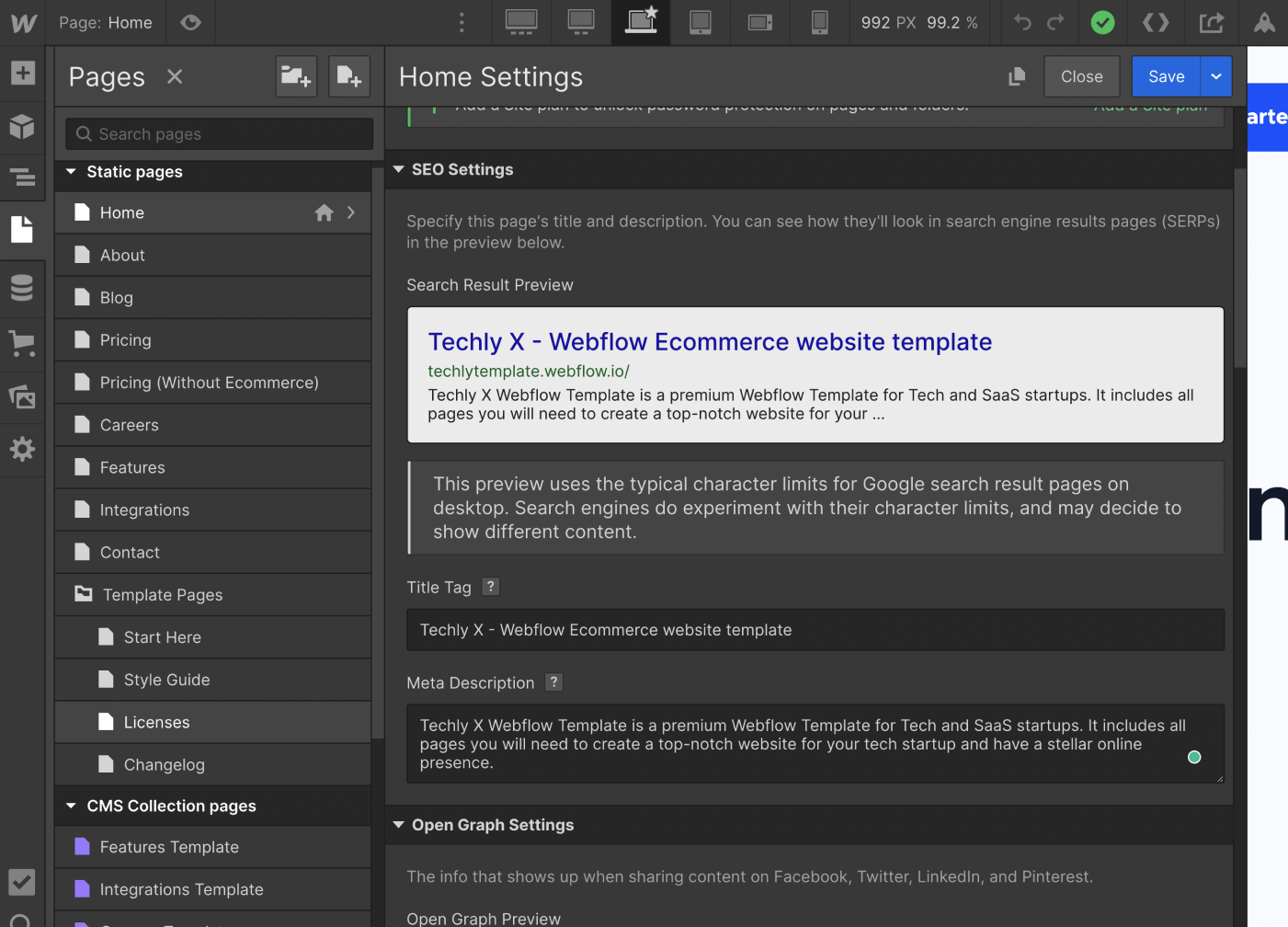
Task: Open the Assets panel
Action: click(x=22, y=396)
